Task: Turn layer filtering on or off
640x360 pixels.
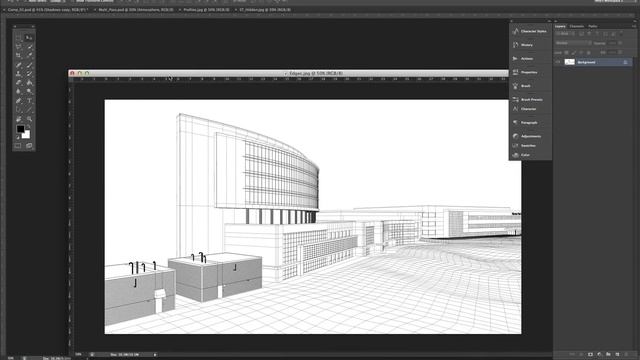Action: 622,34
